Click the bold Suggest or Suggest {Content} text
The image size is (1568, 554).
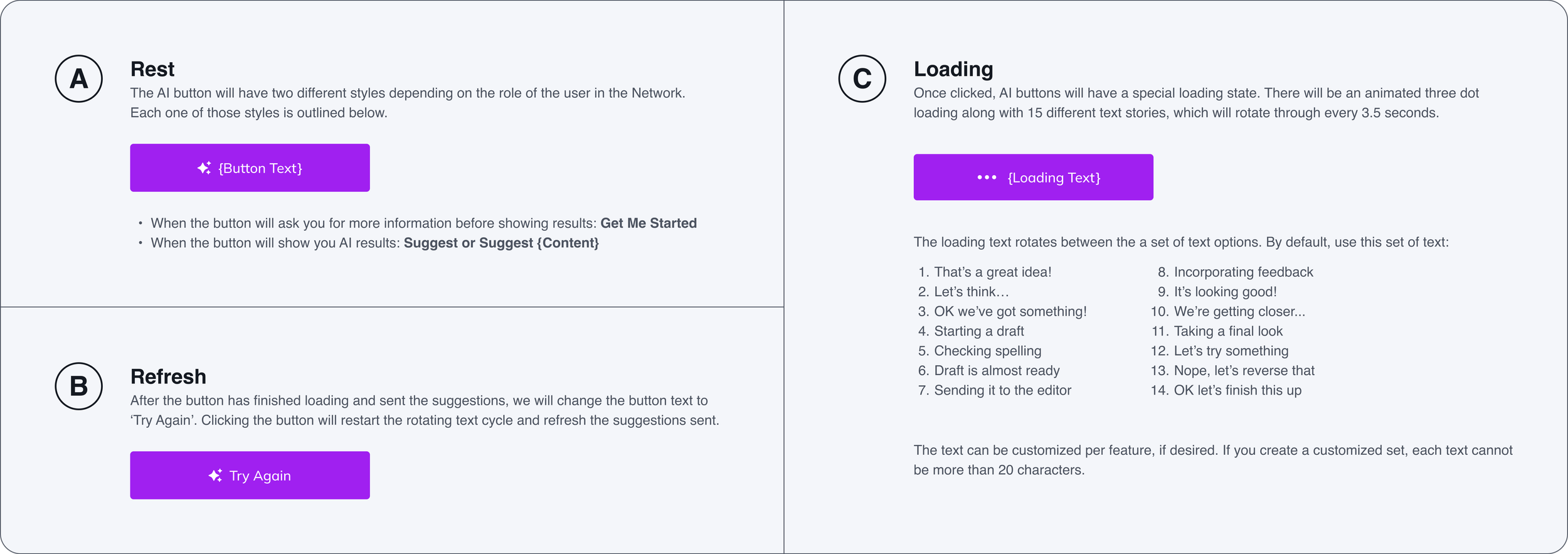coord(501,243)
